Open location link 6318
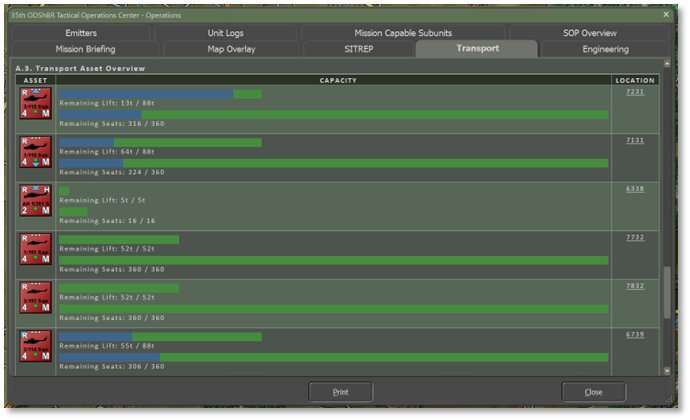The height and width of the screenshot is (420, 690). (x=635, y=188)
